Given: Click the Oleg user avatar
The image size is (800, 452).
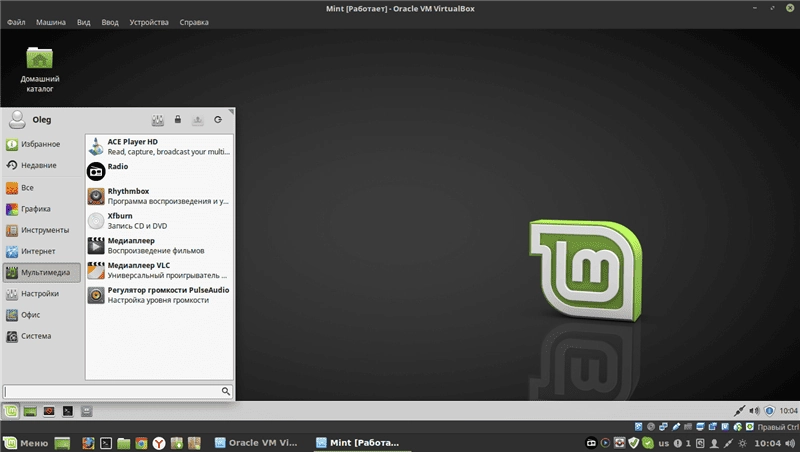Looking at the screenshot, I should point(17,120).
